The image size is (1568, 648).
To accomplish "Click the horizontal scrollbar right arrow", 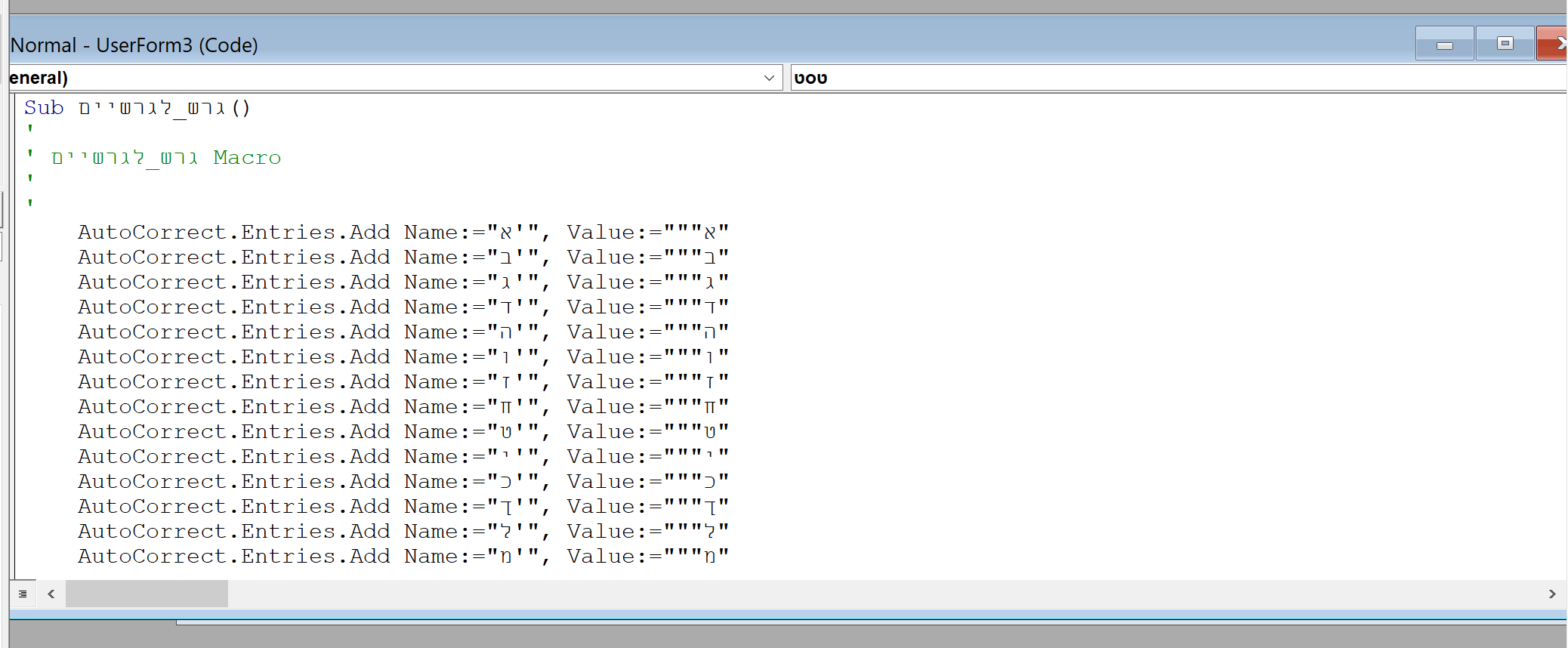I will coord(1551,594).
